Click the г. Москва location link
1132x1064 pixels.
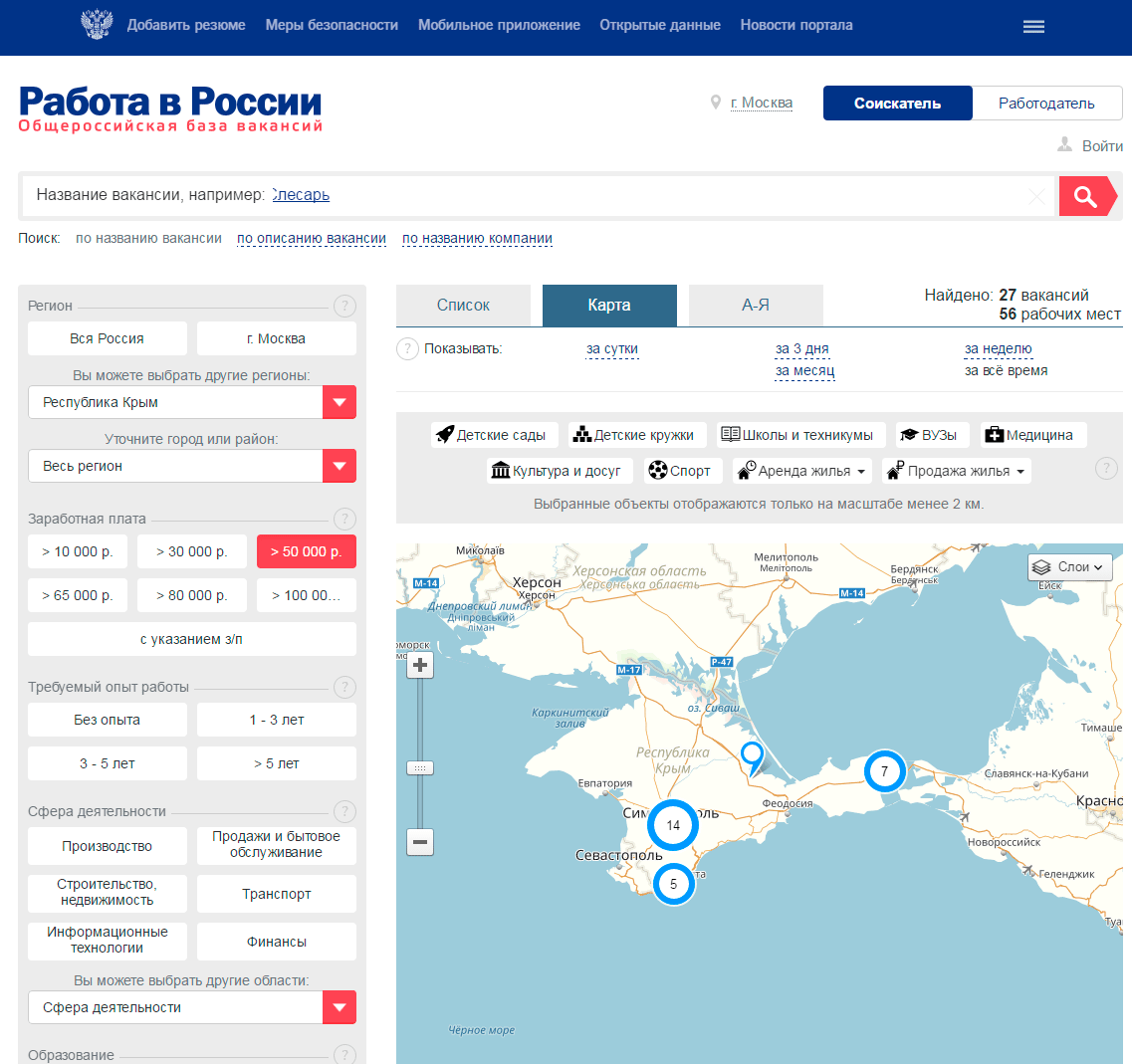click(x=761, y=104)
